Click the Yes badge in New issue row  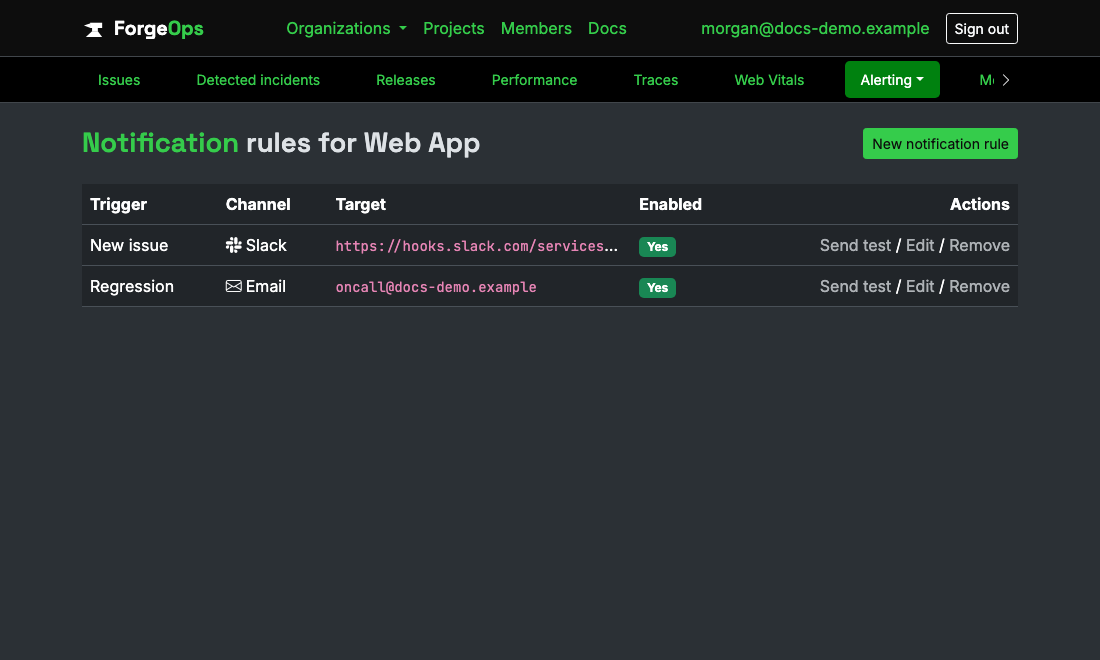[x=657, y=247]
